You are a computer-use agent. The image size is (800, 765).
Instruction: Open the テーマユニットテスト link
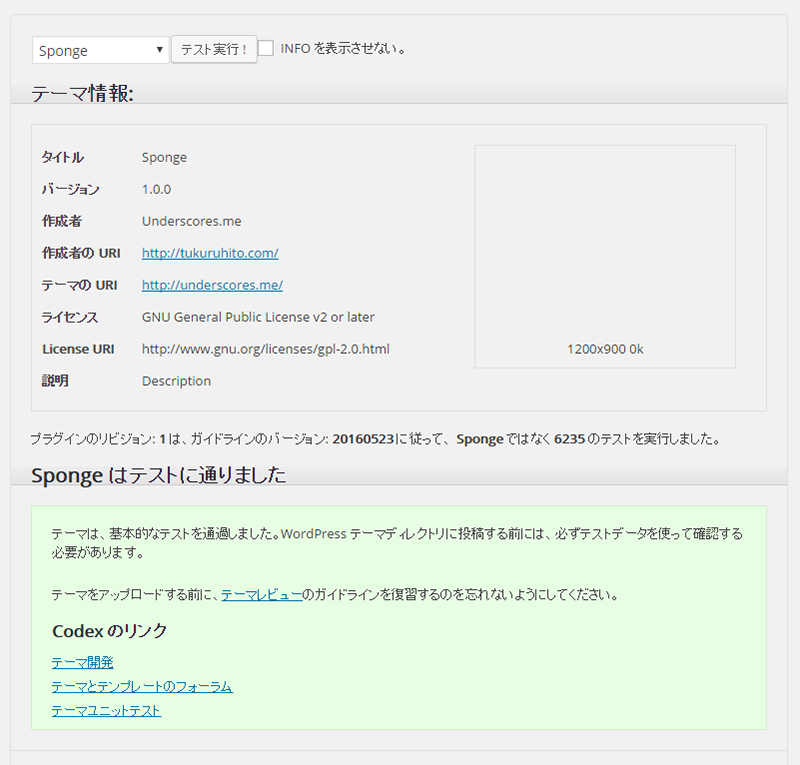[107, 711]
